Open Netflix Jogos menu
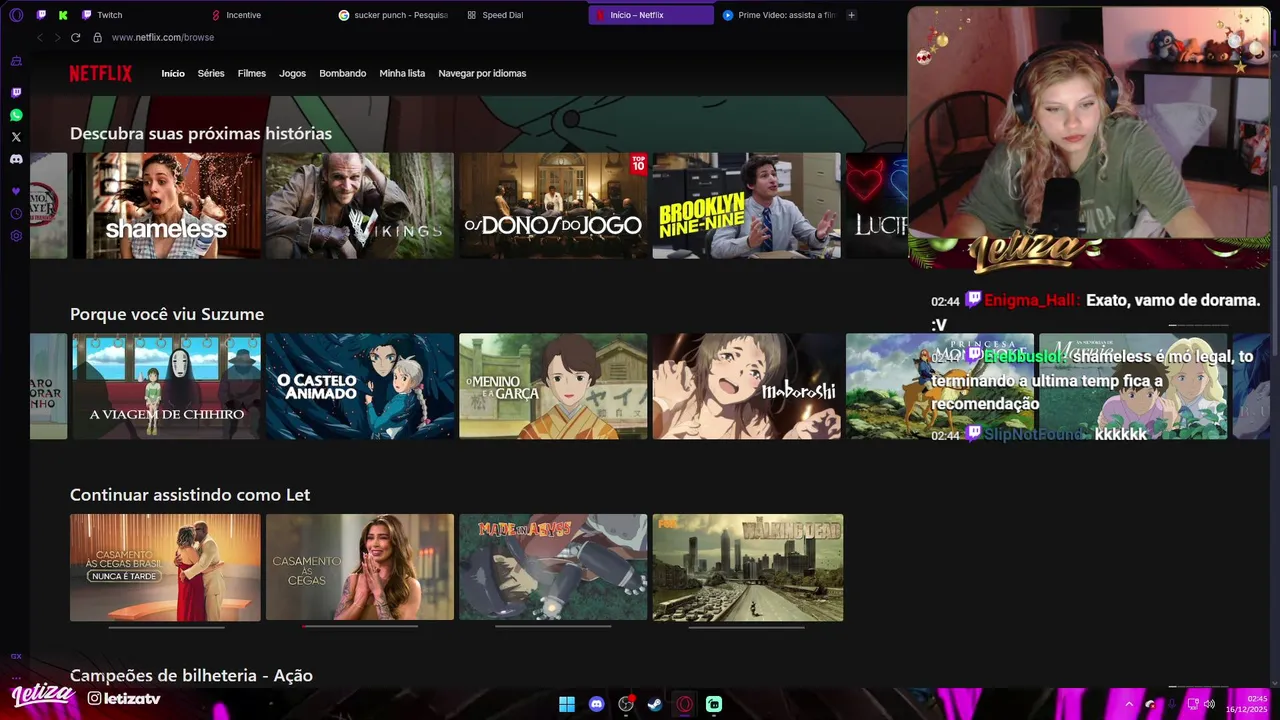Screen dimensions: 1280x720 pos(292,73)
